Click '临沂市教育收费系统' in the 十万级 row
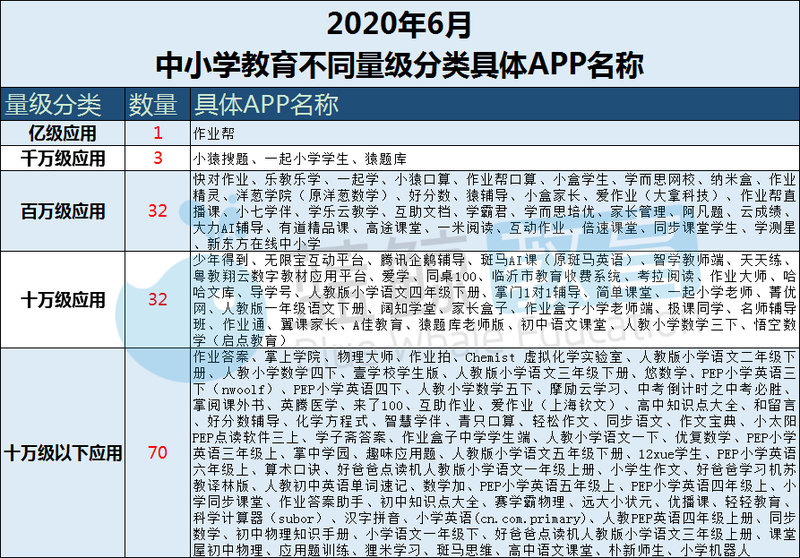 coord(557,276)
